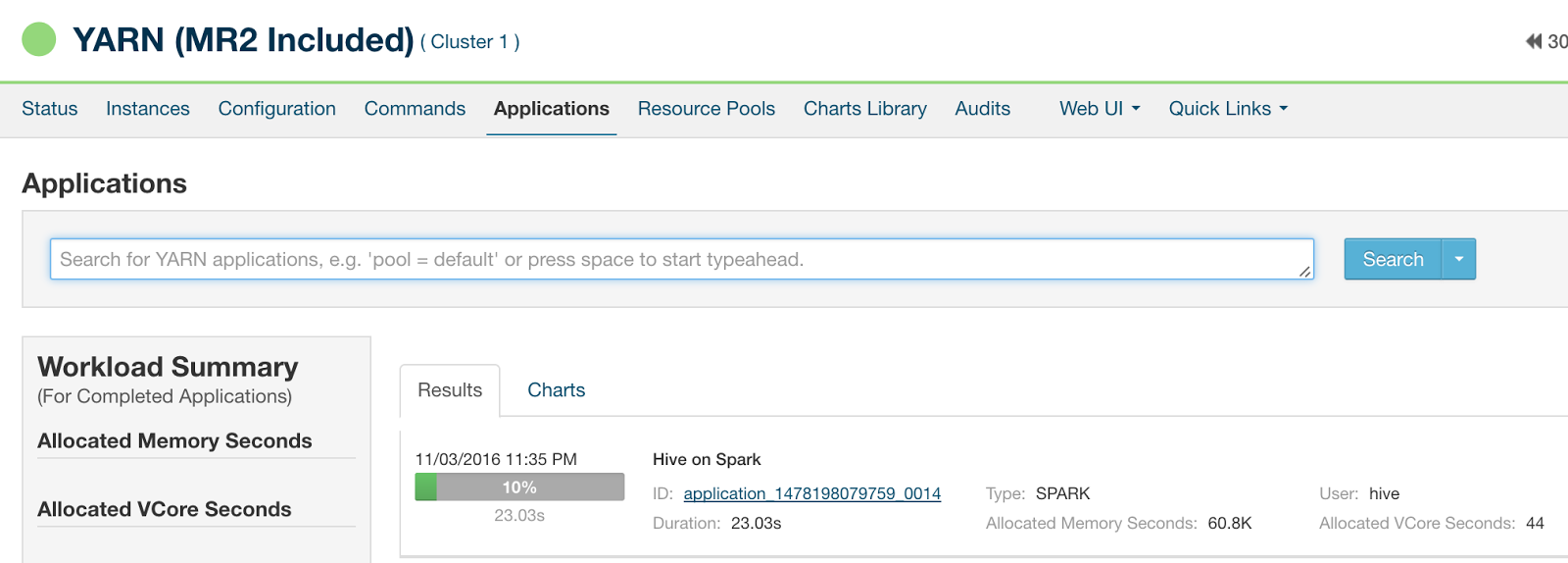This screenshot has width=1568, height=563.
Task: Select the Applications tab
Action: coord(551,109)
